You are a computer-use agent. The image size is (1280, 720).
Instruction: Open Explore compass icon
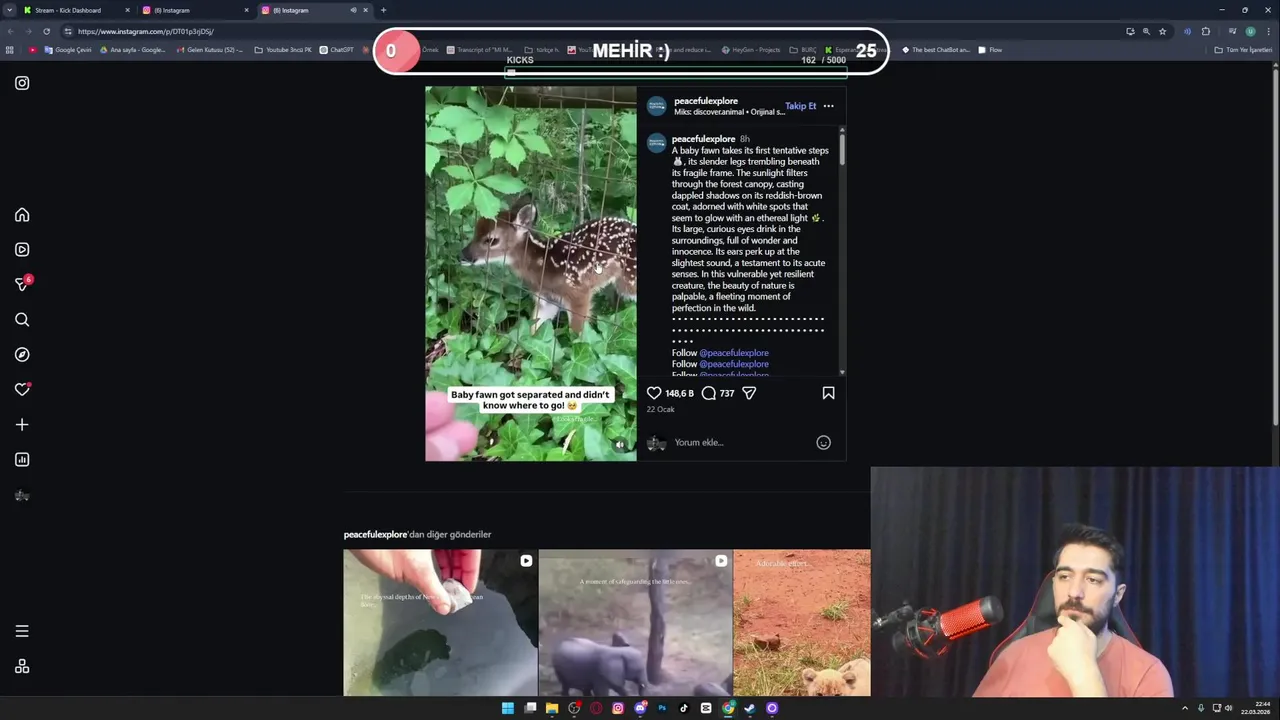(x=22, y=355)
